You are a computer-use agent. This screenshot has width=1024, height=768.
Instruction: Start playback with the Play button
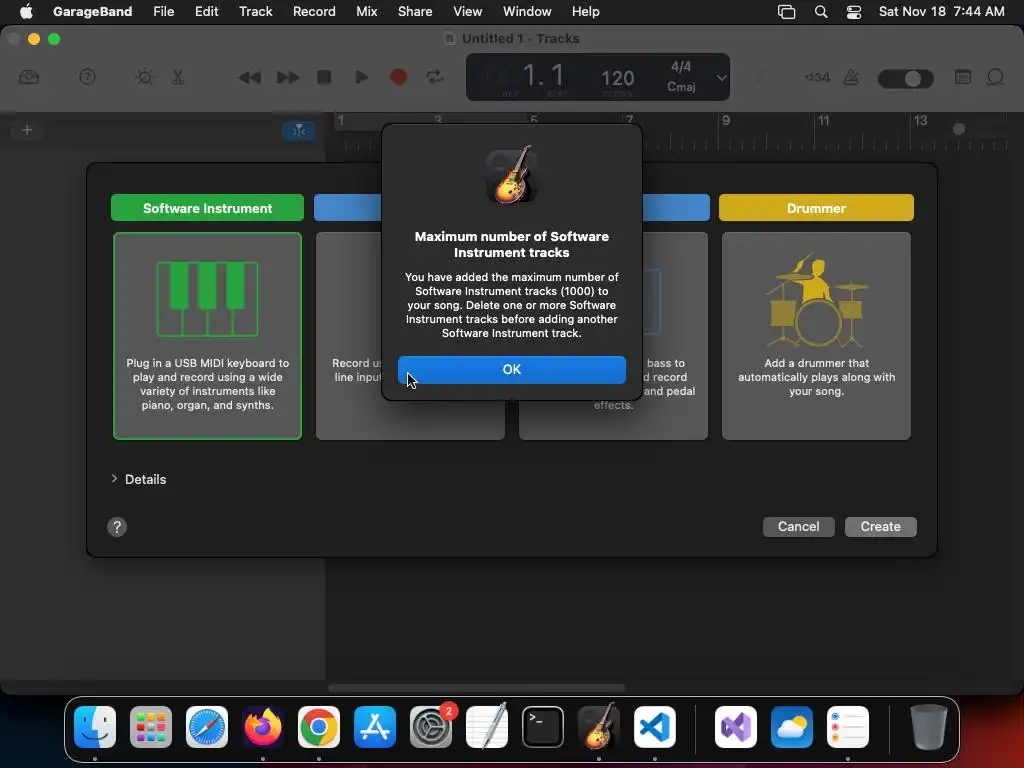(x=361, y=77)
